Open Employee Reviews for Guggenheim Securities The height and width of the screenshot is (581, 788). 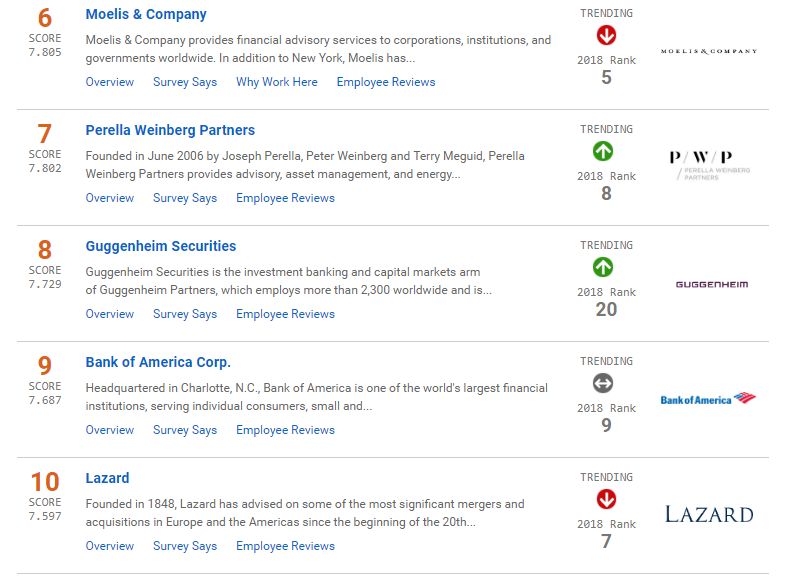click(285, 314)
